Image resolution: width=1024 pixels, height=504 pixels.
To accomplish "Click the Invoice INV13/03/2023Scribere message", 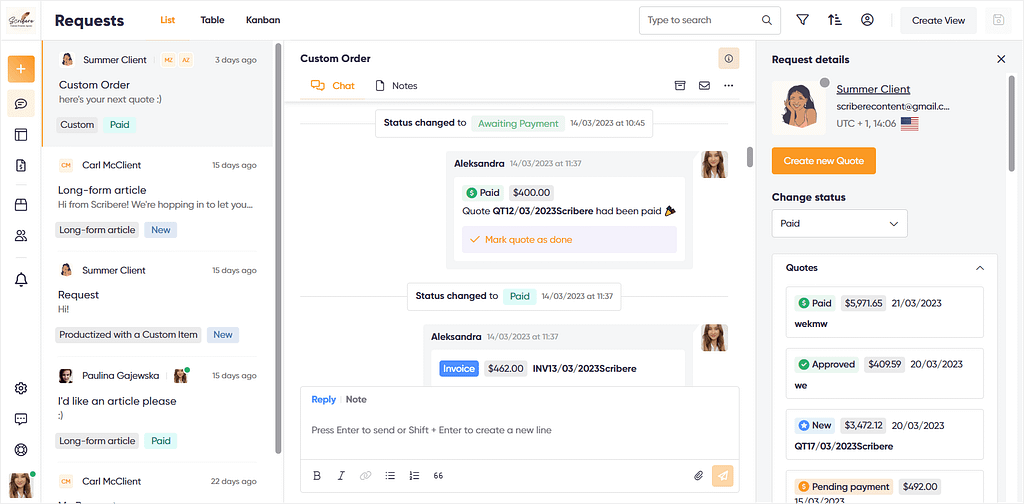I will tap(557, 368).
